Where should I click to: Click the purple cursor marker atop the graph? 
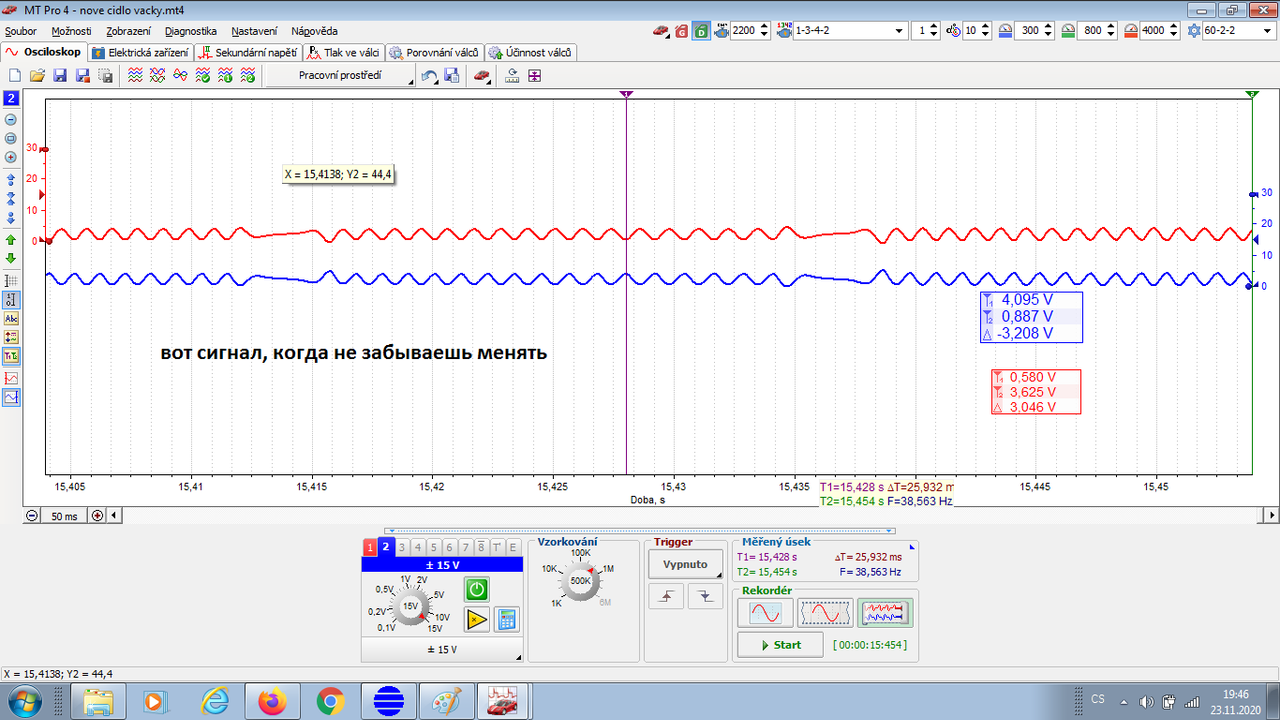pyautogui.click(x=626, y=94)
